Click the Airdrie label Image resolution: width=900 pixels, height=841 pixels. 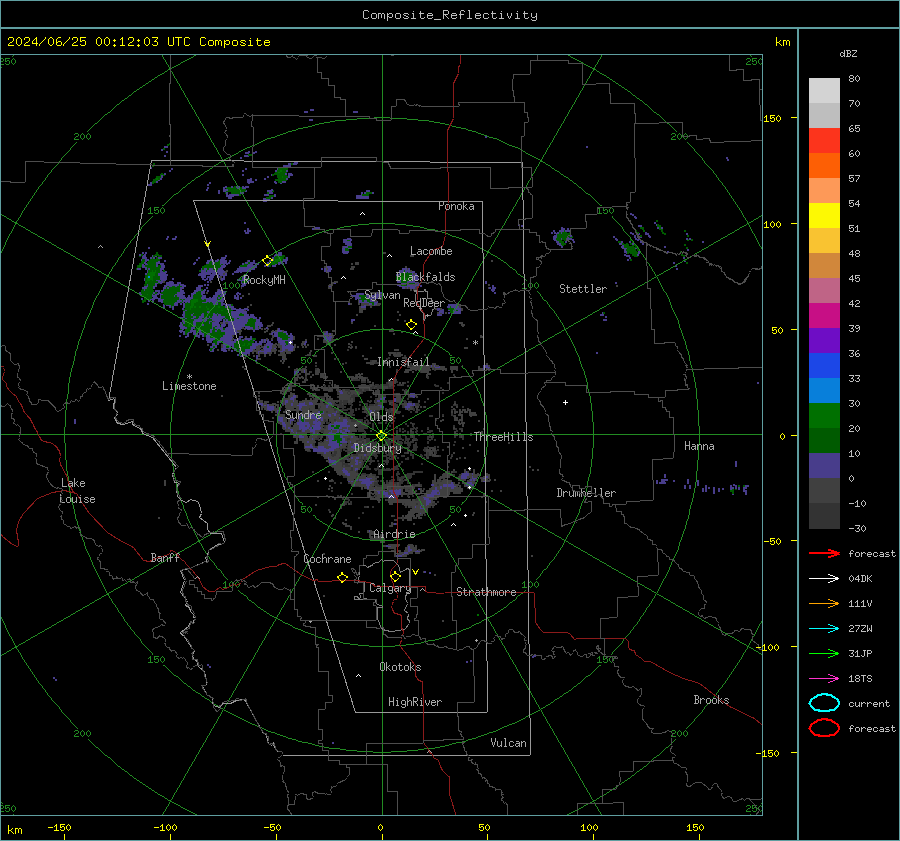394,534
